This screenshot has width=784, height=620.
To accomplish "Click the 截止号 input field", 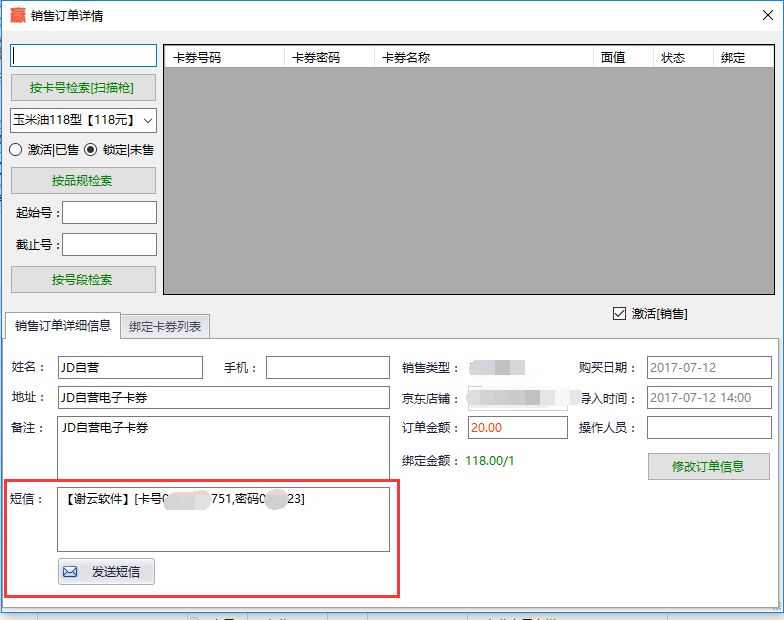I will tap(110, 244).
